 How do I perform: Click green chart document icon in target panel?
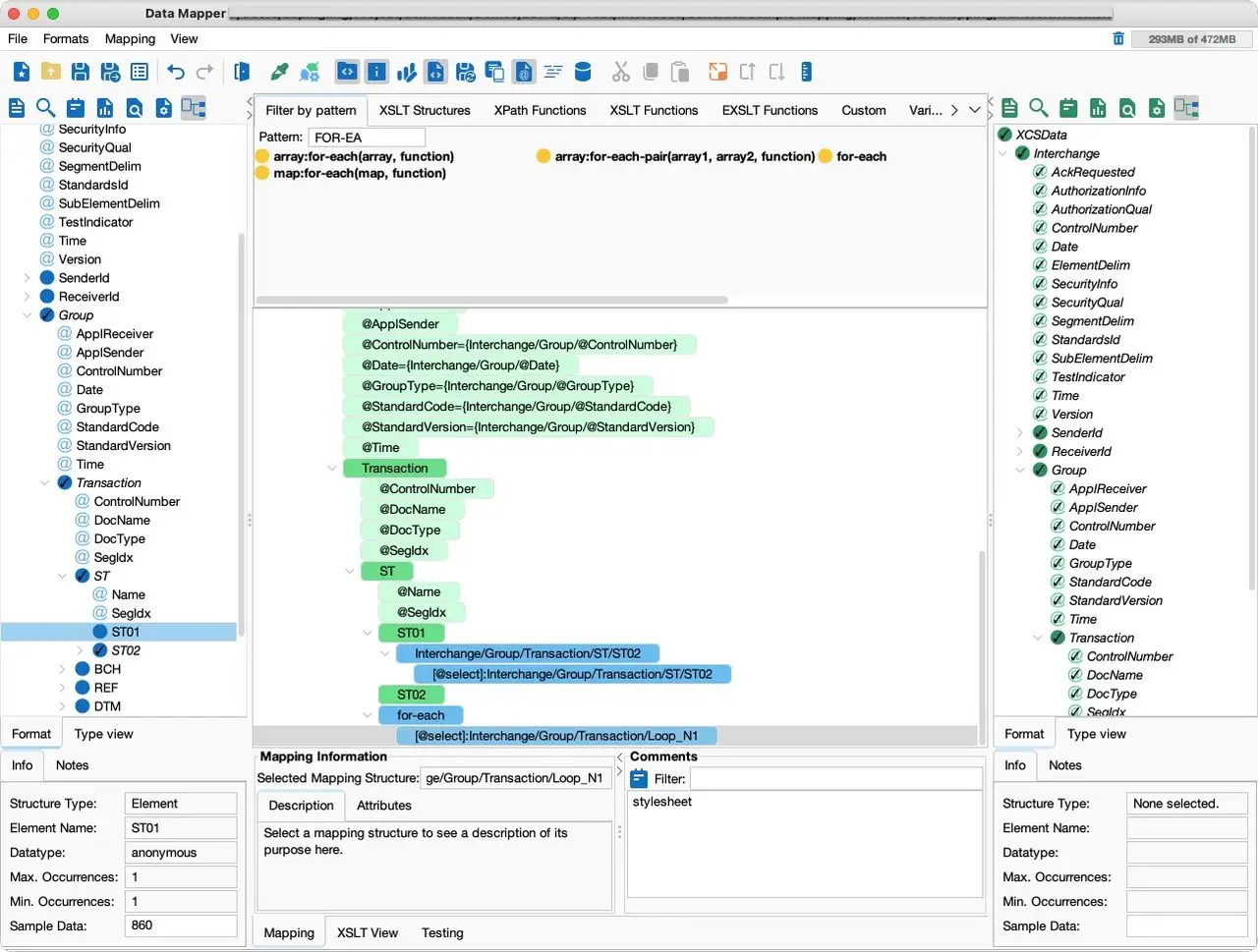coord(1098,108)
